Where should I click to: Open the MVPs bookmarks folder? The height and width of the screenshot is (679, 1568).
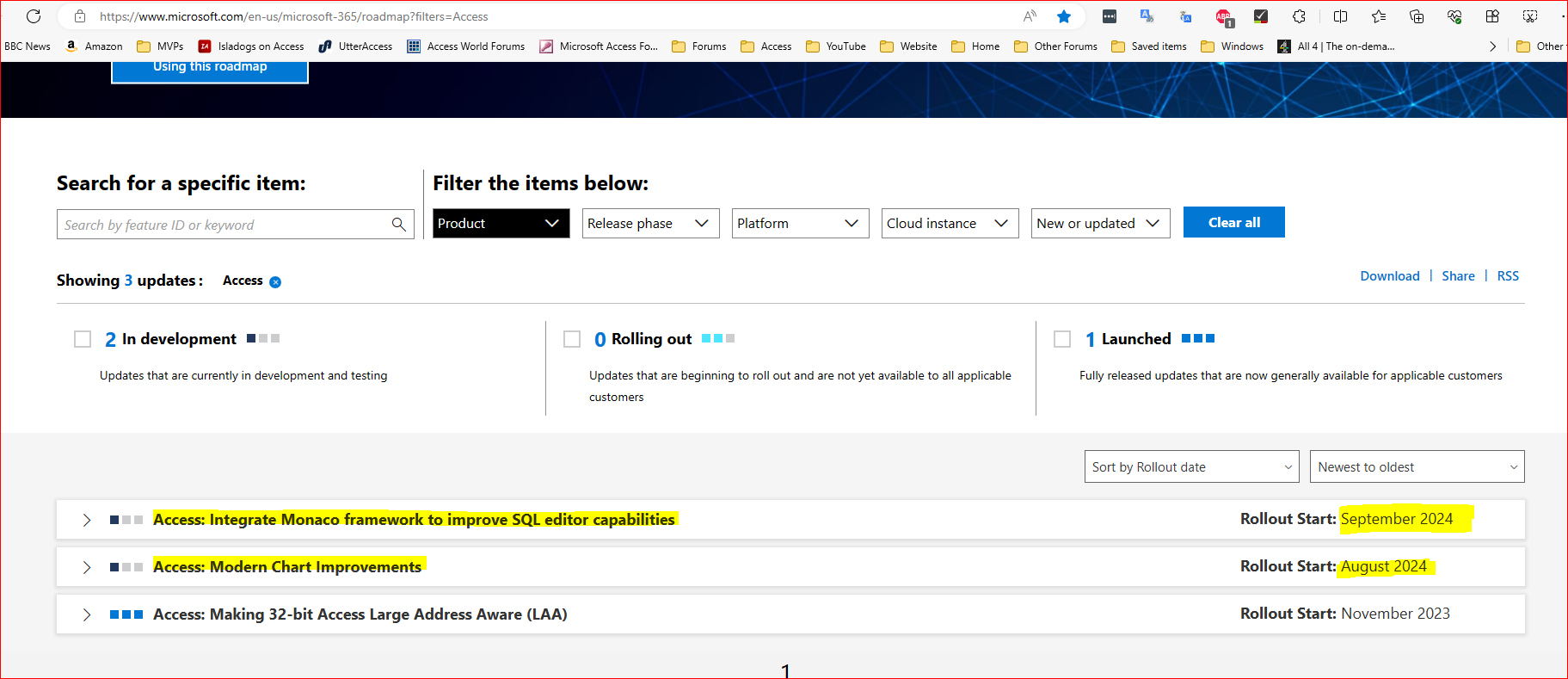160,46
